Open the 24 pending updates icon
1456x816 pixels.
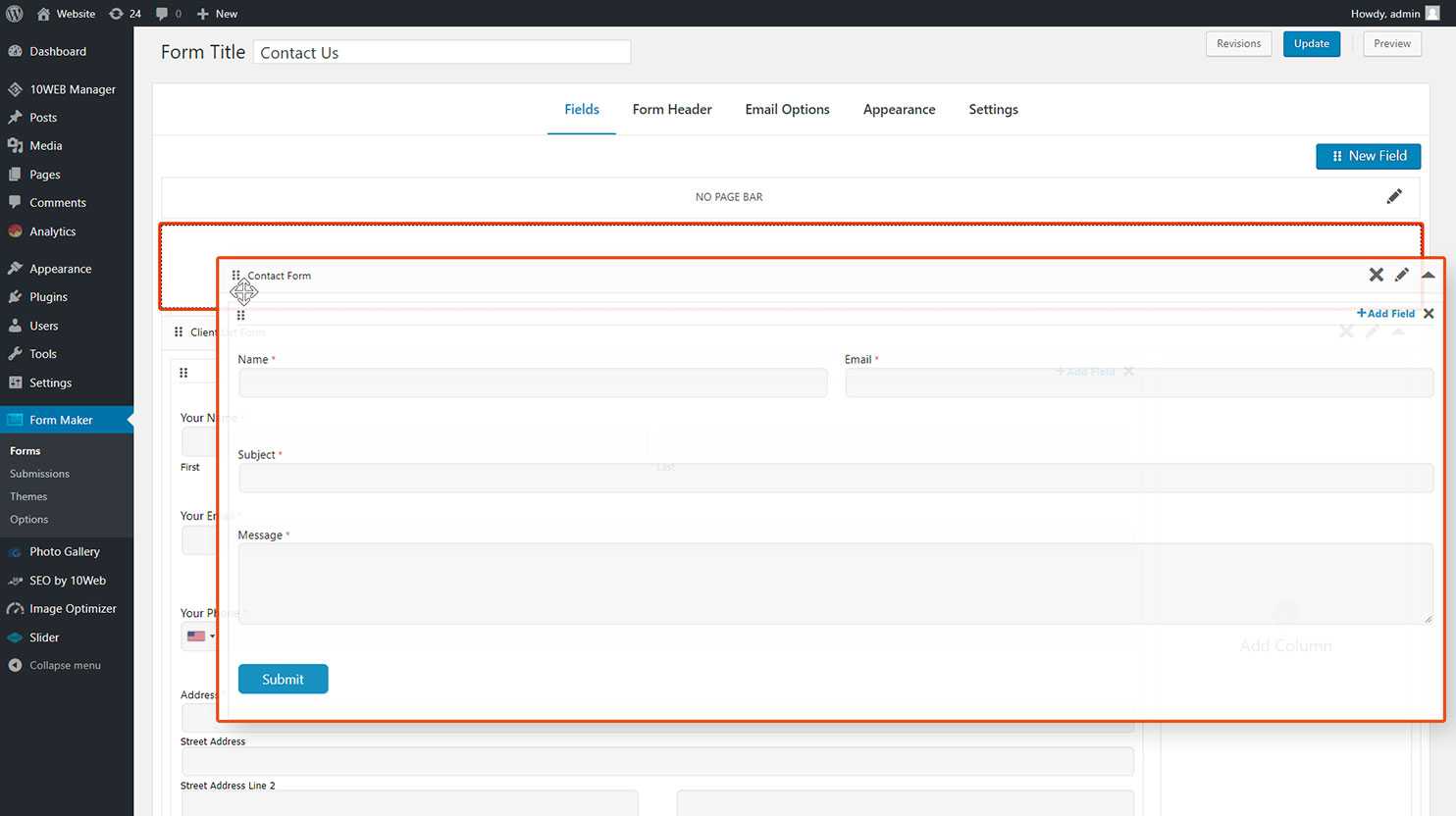(125, 14)
